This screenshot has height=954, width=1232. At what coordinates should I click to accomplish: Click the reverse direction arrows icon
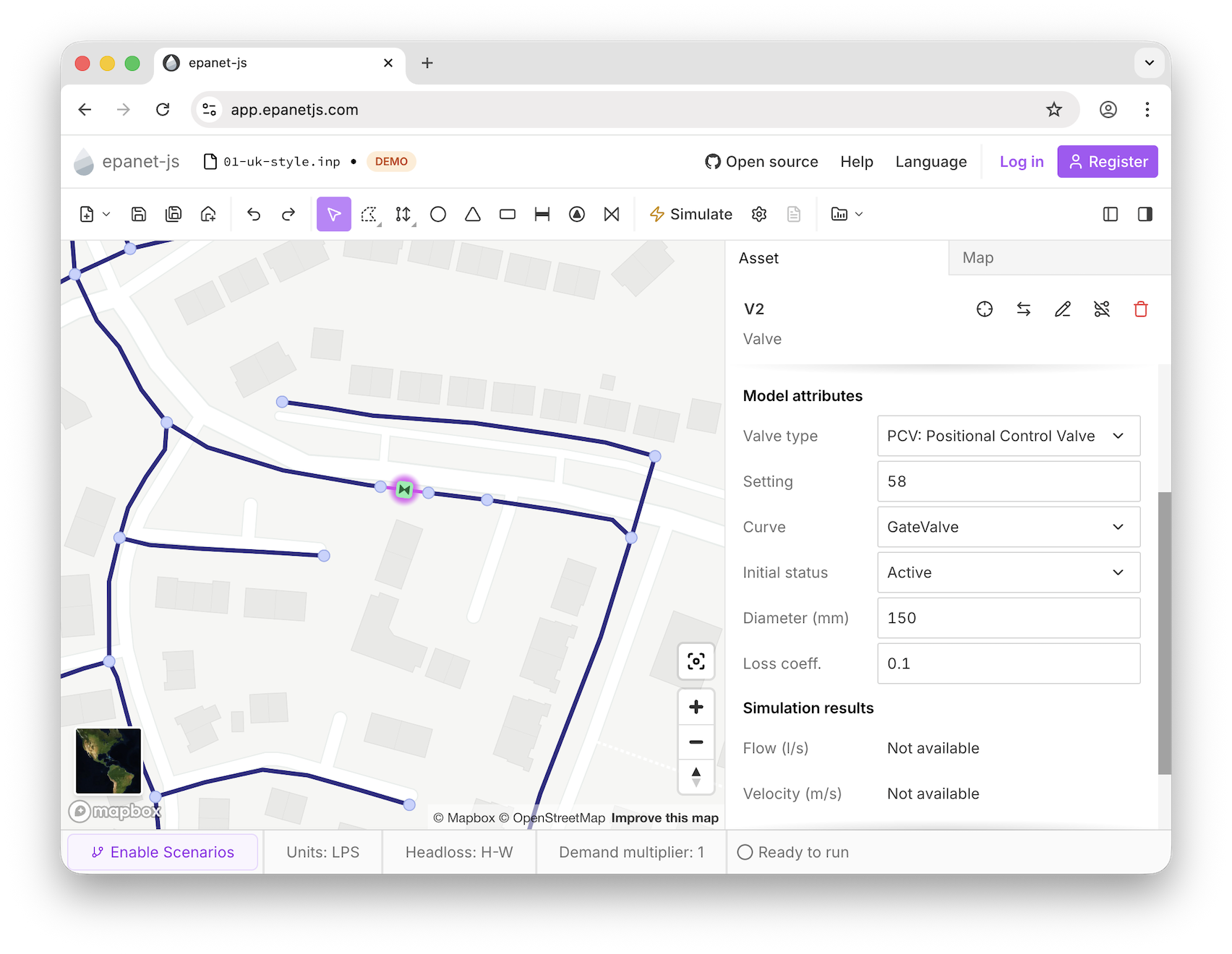[x=1024, y=309]
